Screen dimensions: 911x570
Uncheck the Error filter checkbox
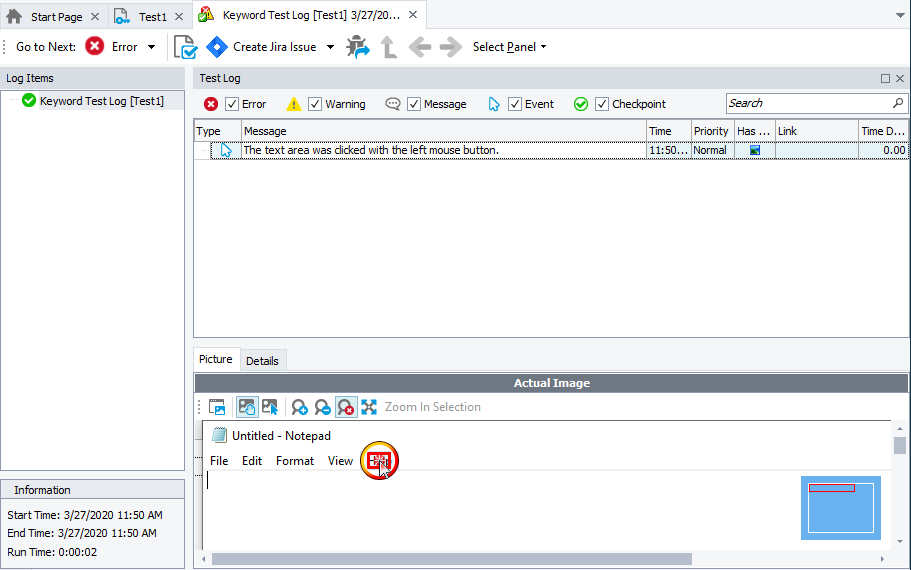click(x=232, y=104)
